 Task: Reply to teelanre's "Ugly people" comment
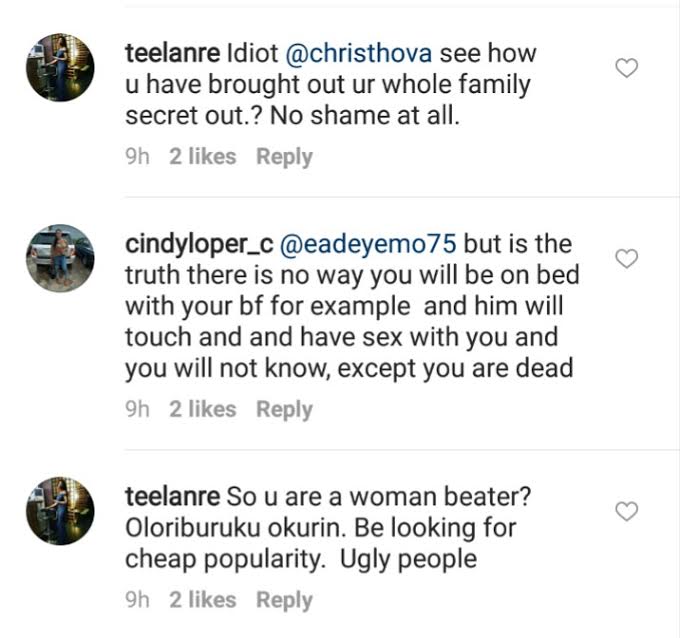[x=284, y=600]
